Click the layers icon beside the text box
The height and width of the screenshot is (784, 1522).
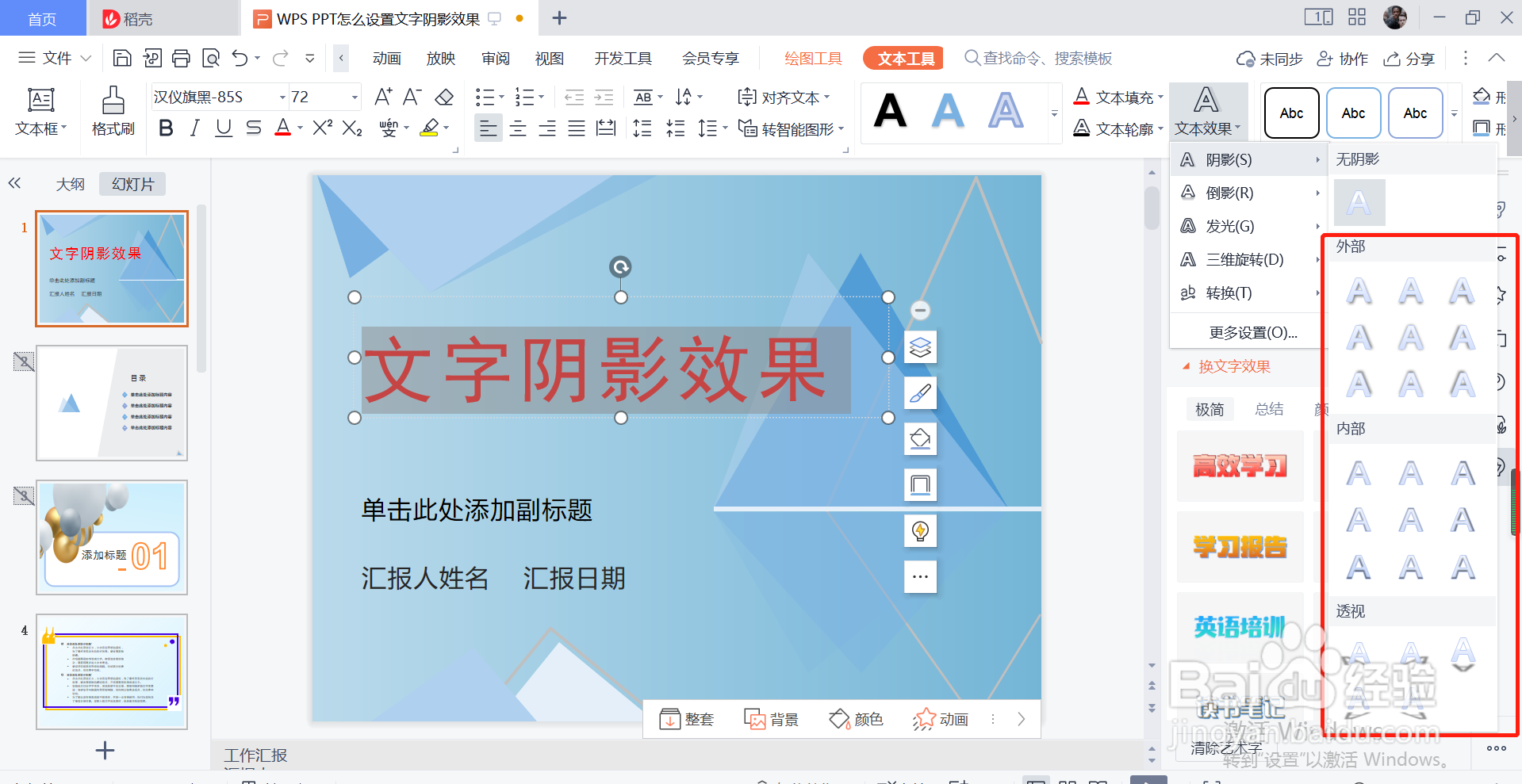click(x=920, y=347)
